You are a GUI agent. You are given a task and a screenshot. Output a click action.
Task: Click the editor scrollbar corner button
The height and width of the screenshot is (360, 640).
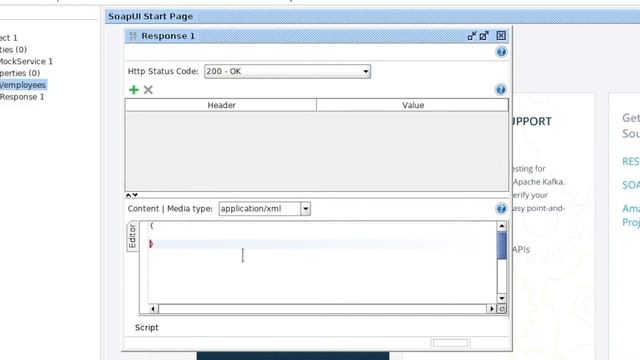[502, 309]
